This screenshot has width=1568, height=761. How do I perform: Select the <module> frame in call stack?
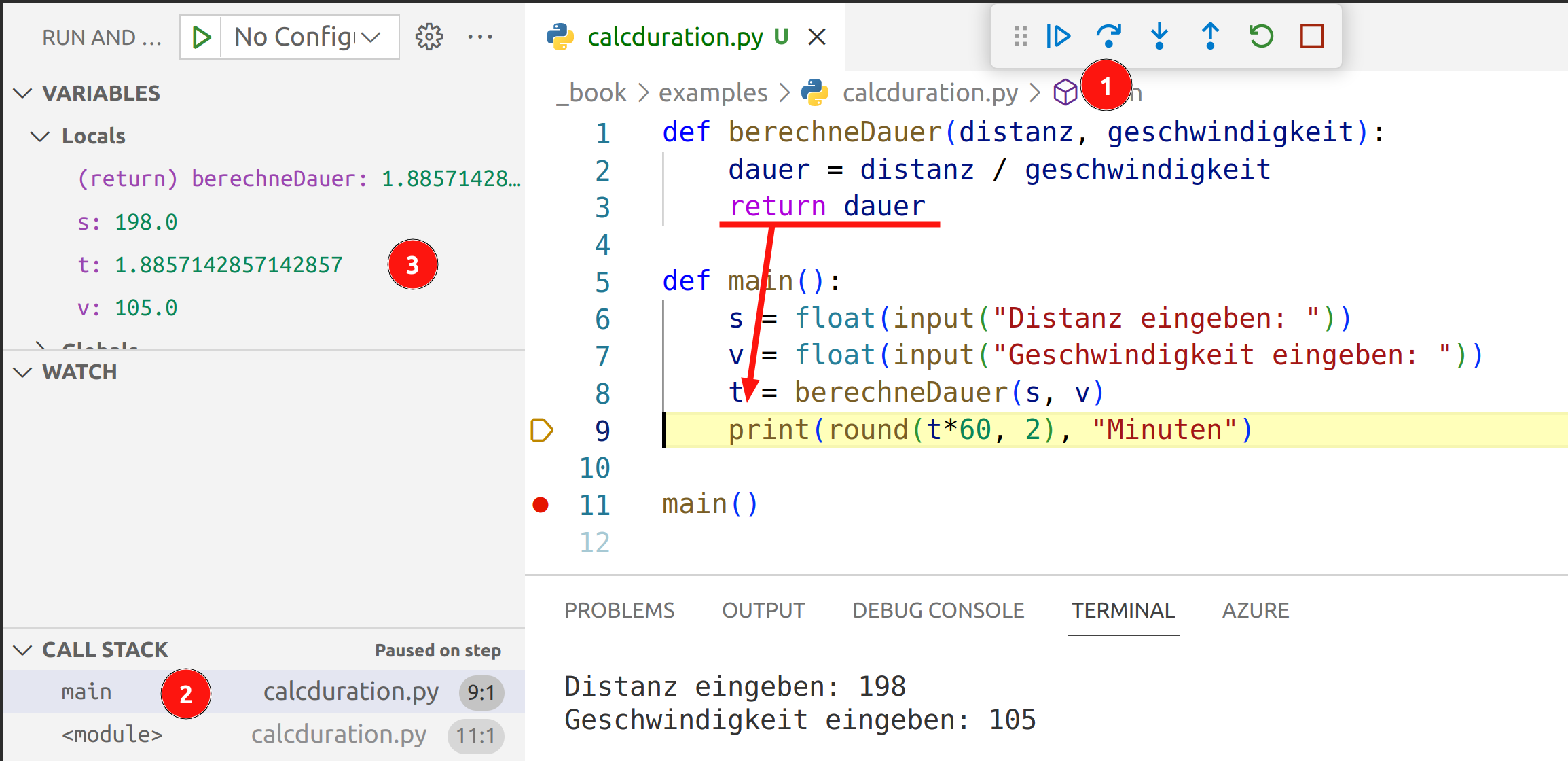(263, 735)
